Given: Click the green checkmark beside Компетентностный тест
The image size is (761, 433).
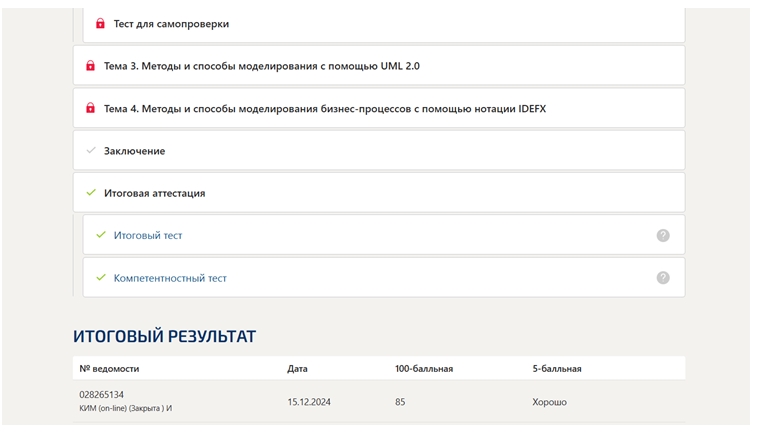Looking at the screenshot, I should 100,278.
